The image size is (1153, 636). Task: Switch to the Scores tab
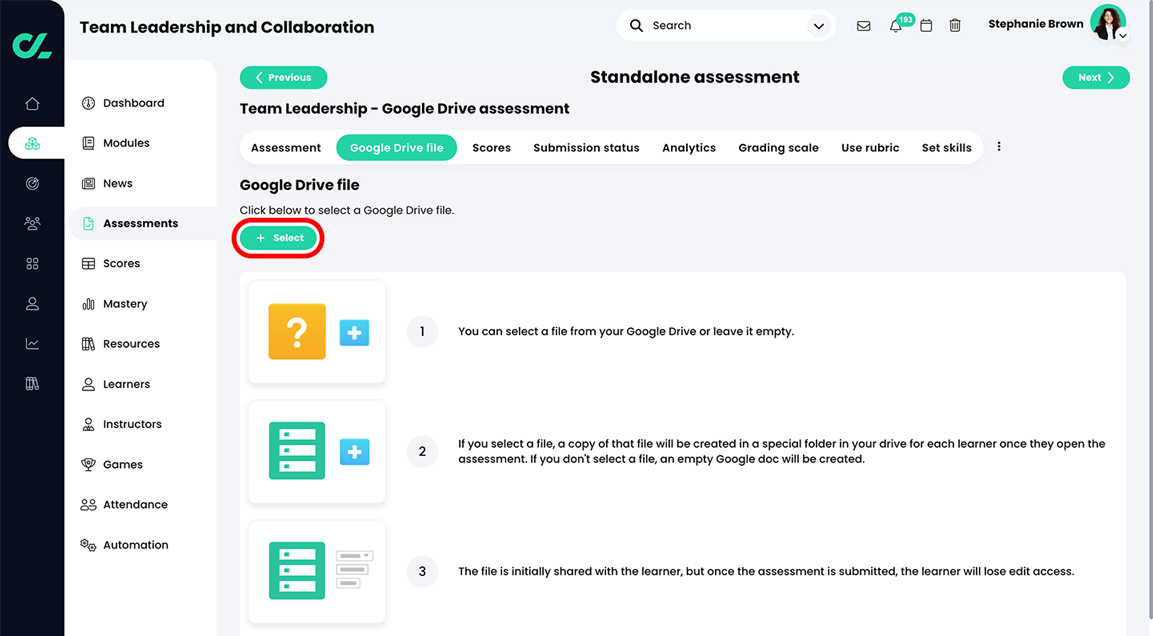(x=491, y=147)
